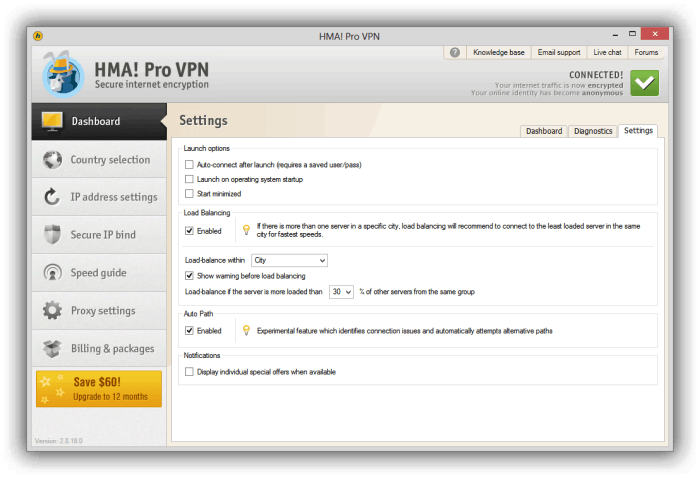Minimize the HMA! Pro VPN window
This screenshot has height=478, width=700.
click(615, 34)
